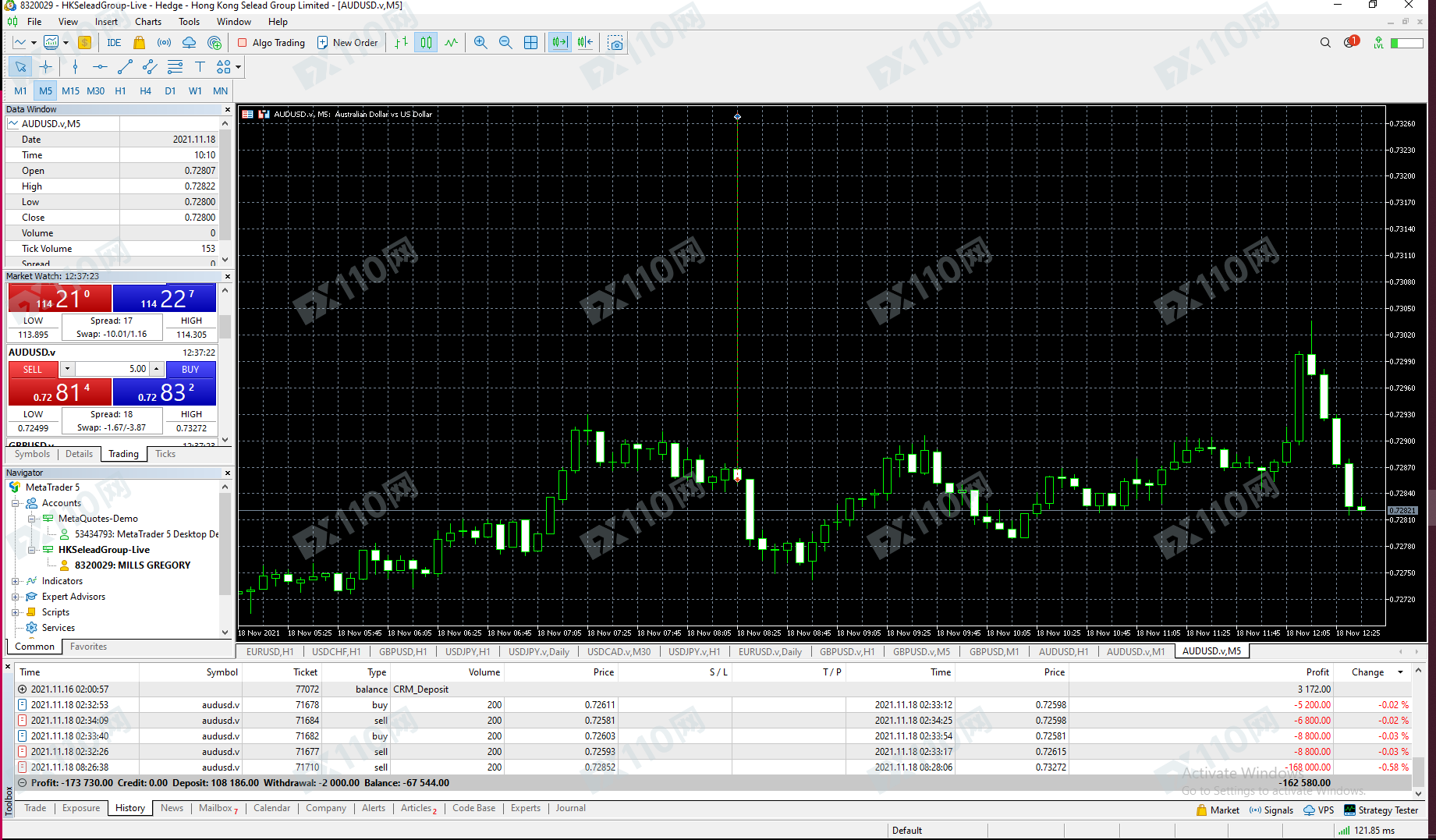Switch to the GBPUSD,H1 chart tab
1436x840 pixels.
(x=402, y=652)
